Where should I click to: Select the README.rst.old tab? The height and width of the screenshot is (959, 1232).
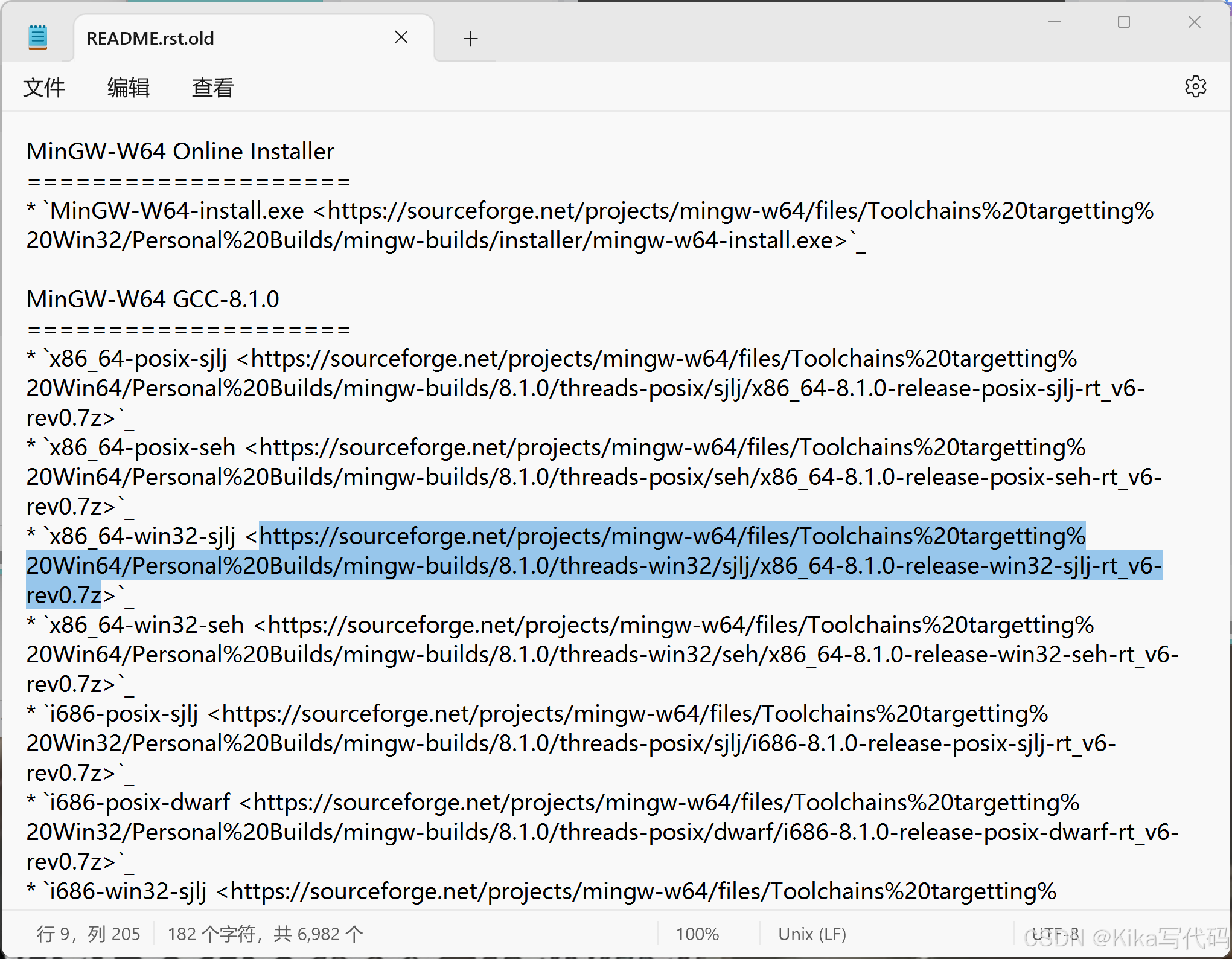tap(151, 39)
